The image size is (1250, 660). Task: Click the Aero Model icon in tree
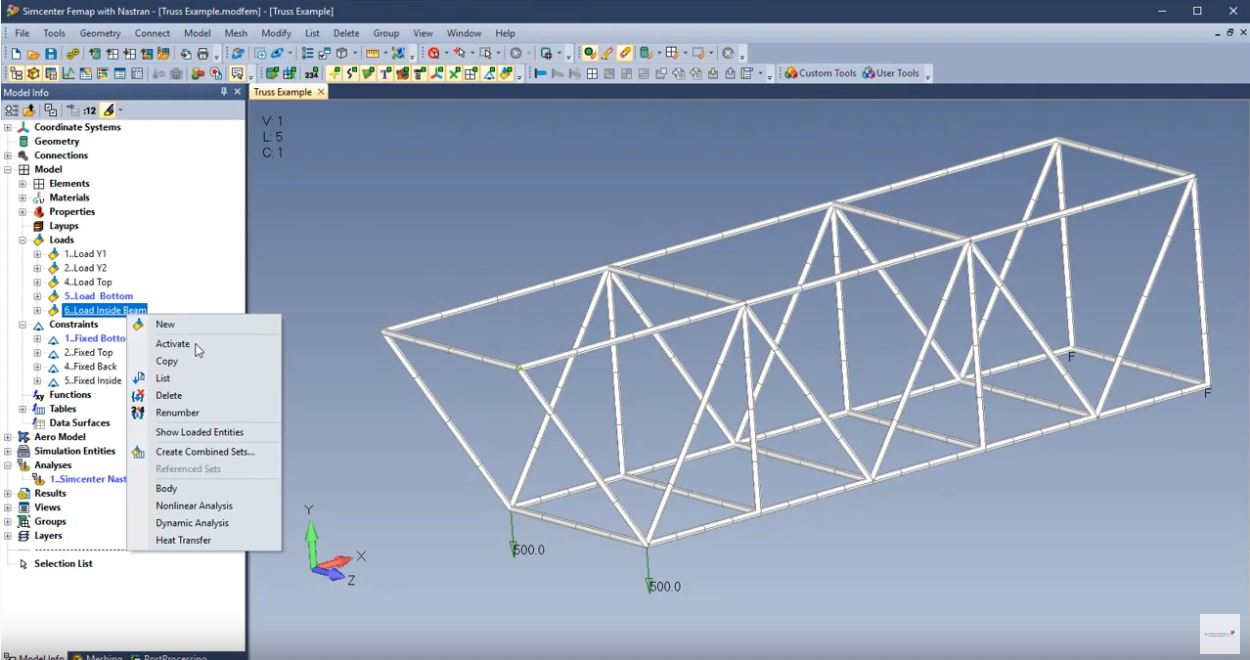(x=24, y=437)
